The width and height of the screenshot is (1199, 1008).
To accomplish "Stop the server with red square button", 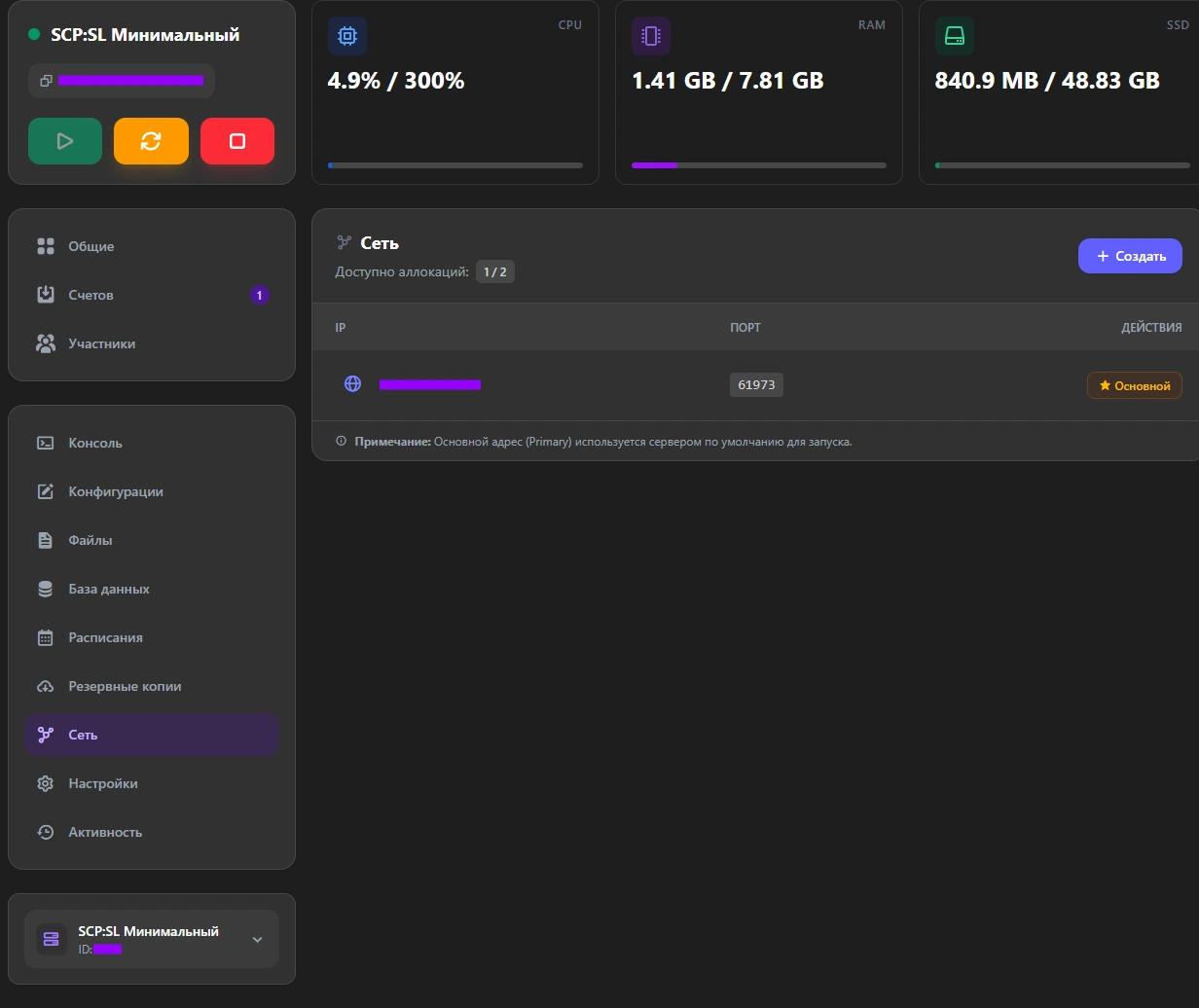I will [237, 141].
